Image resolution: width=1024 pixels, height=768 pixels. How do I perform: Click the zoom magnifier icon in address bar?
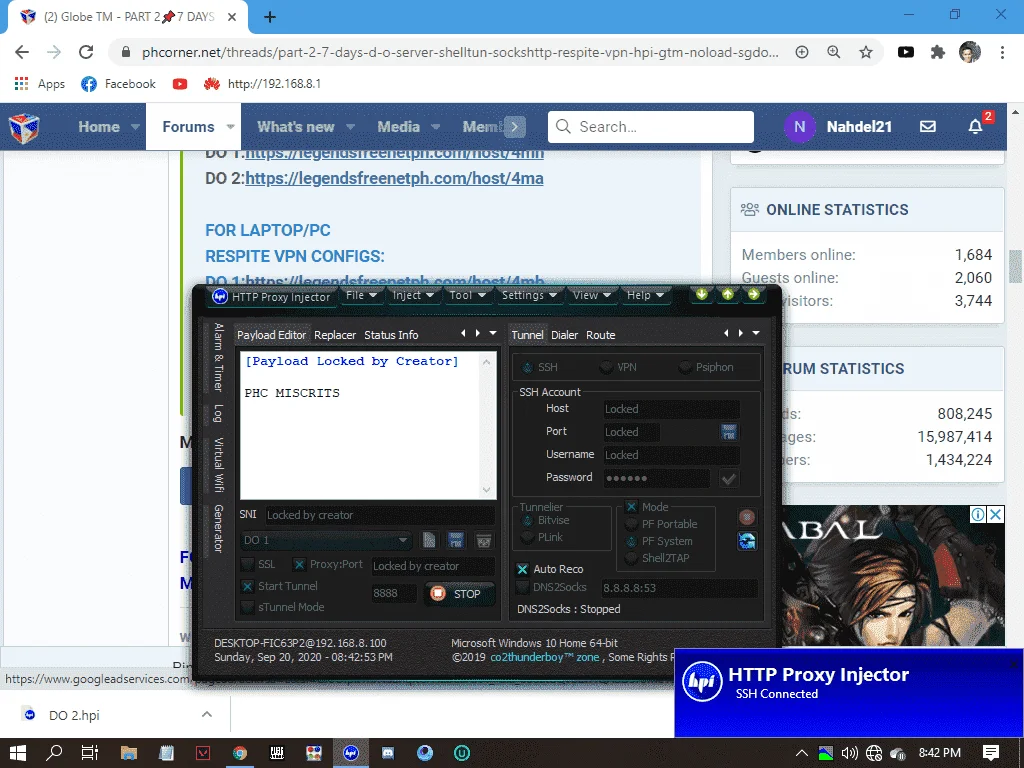pos(834,52)
